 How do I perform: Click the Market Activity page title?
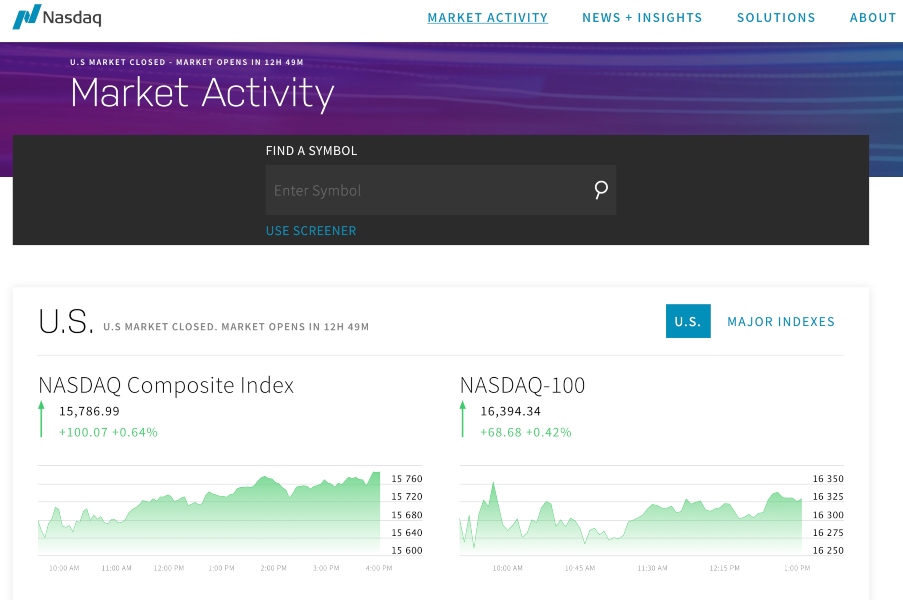click(202, 93)
